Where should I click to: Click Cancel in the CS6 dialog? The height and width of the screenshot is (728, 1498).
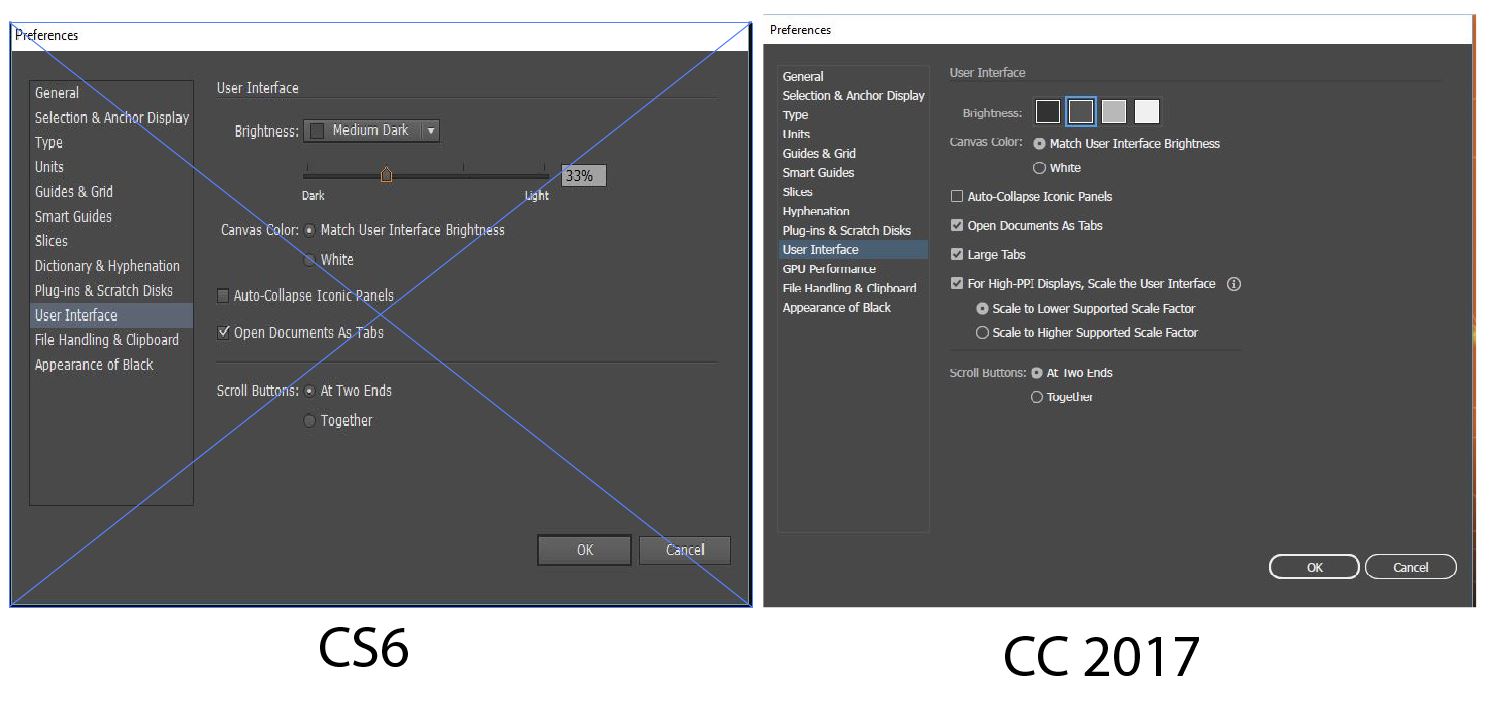(685, 550)
